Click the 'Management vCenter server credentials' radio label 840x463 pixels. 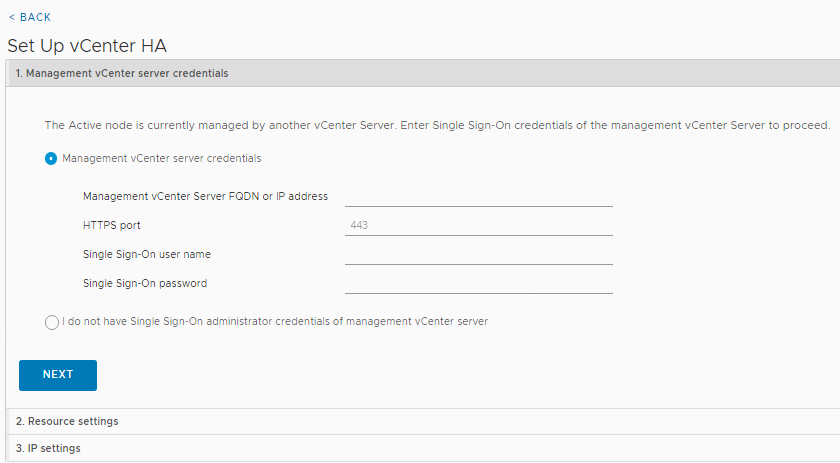pyautogui.click(x=162, y=159)
